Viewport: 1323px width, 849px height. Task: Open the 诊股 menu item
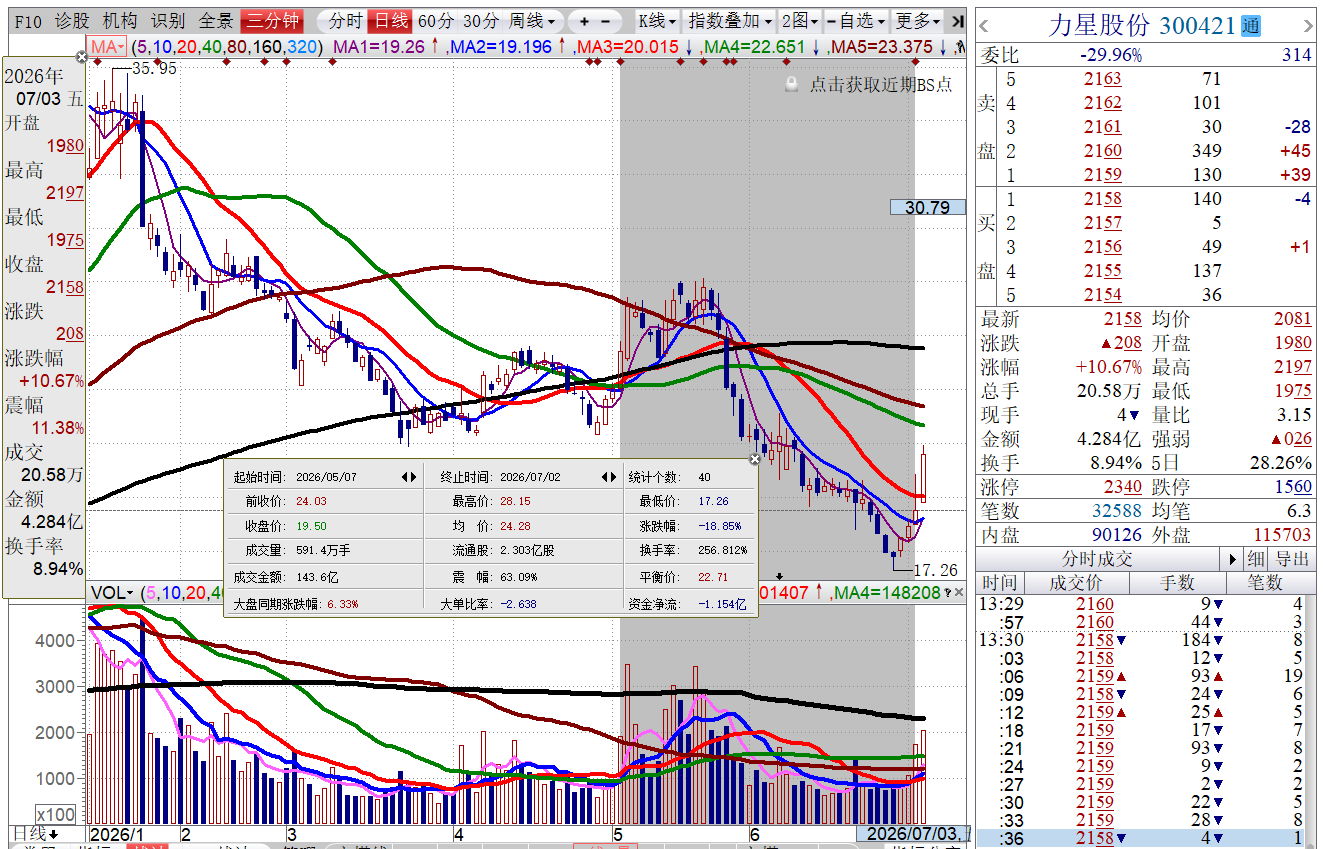pyautogui.click(x=71, y=21)
